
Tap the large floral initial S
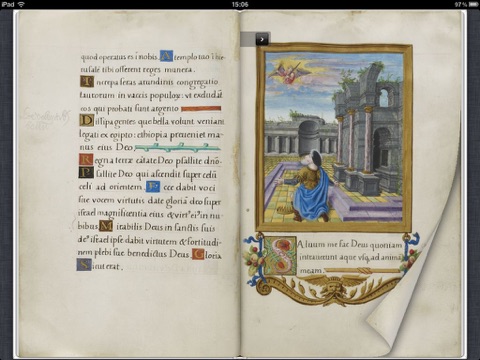coord(281,256)
